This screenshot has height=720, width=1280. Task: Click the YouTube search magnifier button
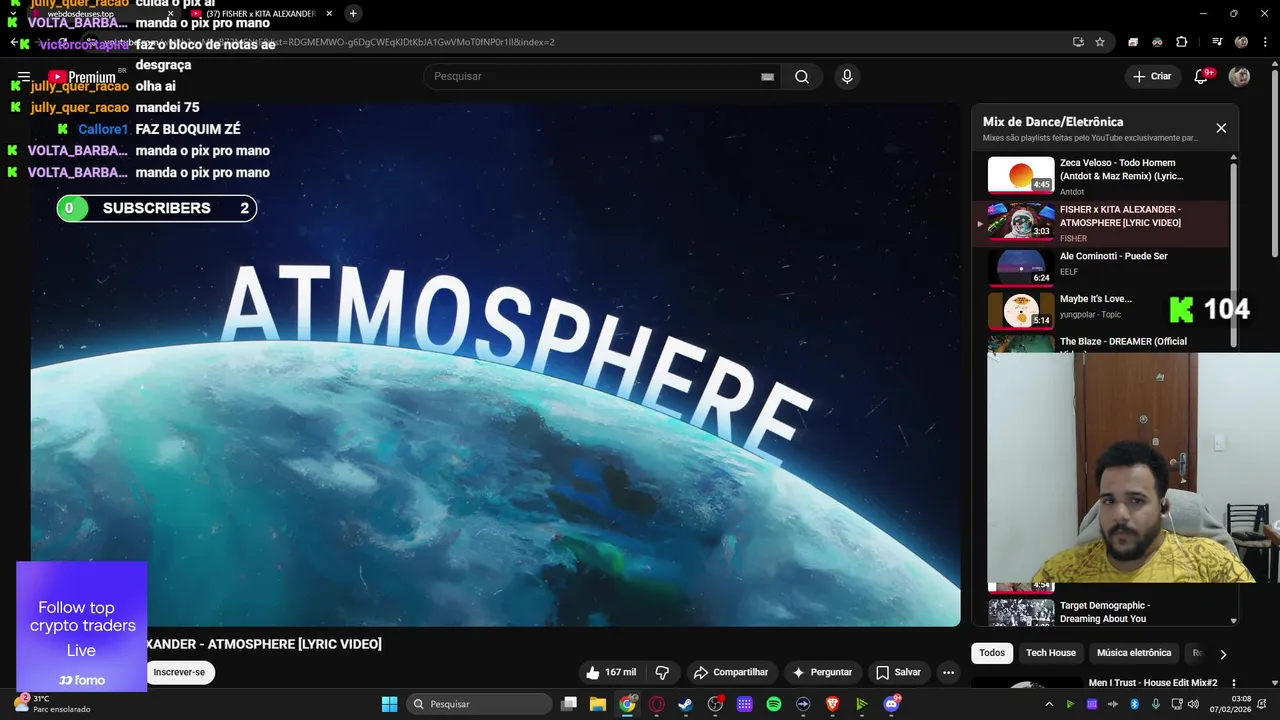(802, 77)
